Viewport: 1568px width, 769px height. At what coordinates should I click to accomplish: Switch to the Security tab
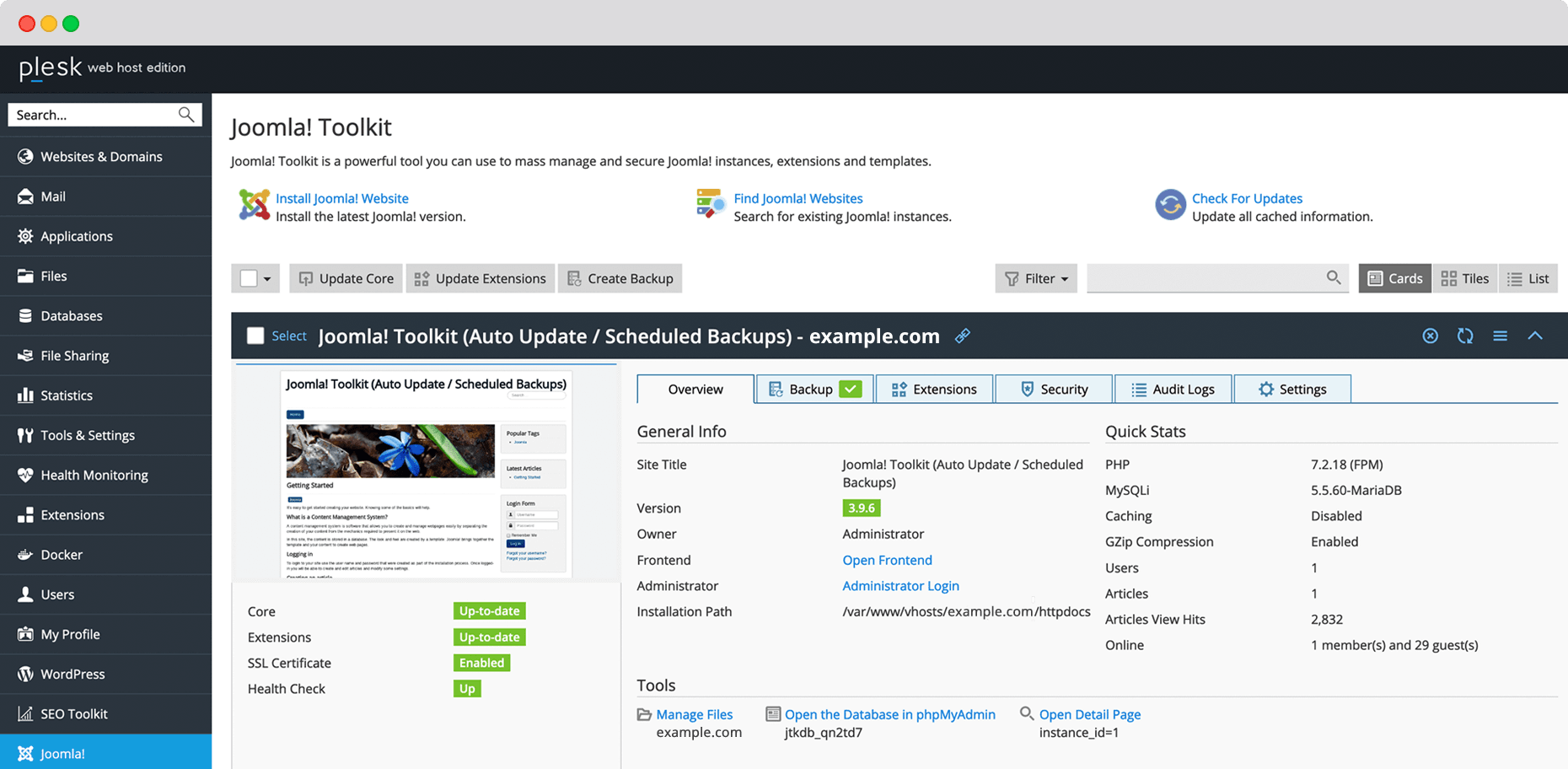(x=1053, y=389)
